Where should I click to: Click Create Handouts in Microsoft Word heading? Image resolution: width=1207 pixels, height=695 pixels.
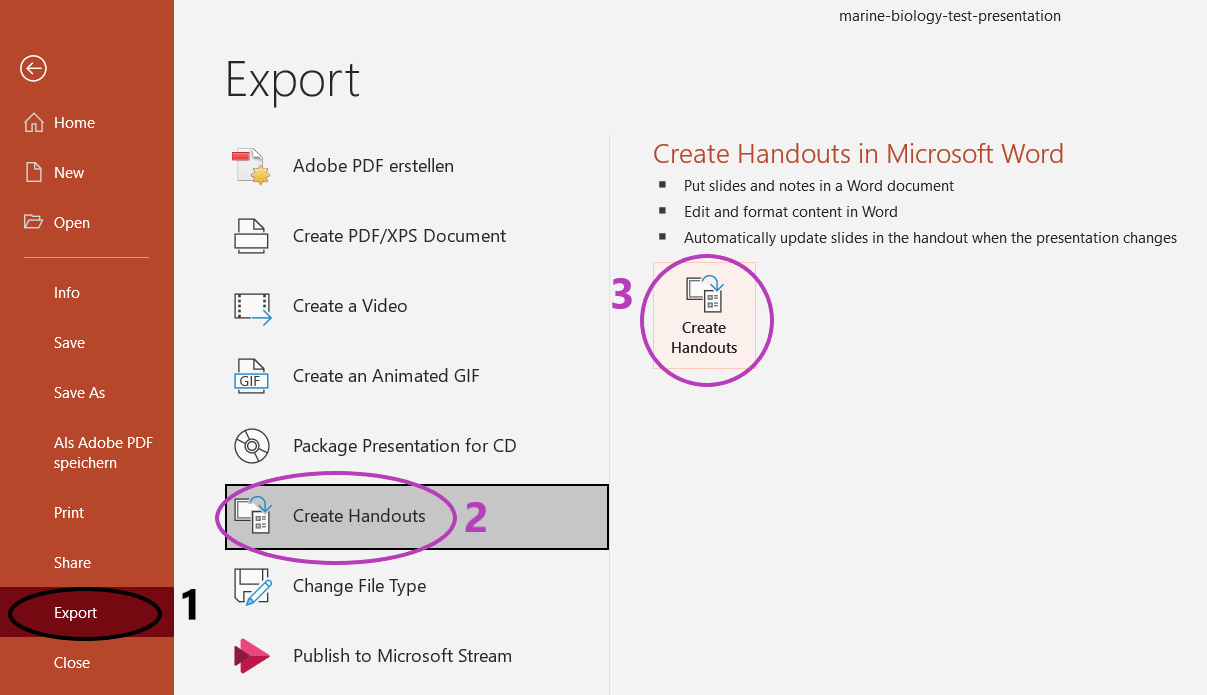coord(858,154)
